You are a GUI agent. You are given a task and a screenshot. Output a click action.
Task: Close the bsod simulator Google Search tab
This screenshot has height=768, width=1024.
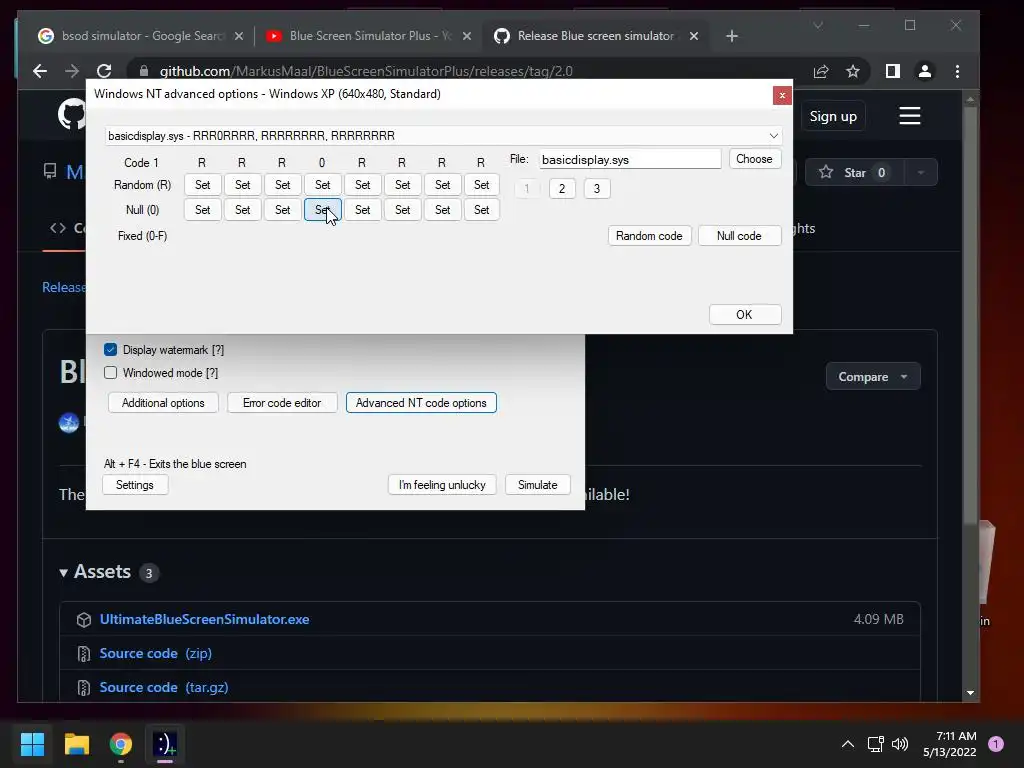click(239, 36)
